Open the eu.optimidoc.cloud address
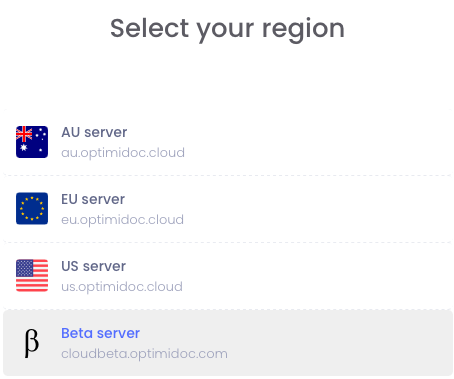 (122, 220)
